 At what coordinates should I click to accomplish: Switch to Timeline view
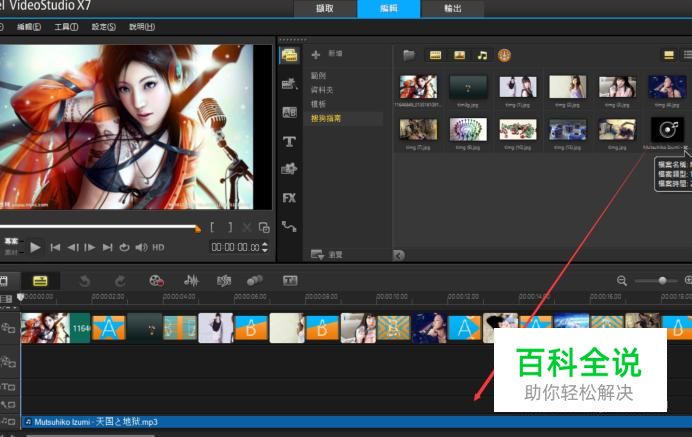[x=40, y=281]
